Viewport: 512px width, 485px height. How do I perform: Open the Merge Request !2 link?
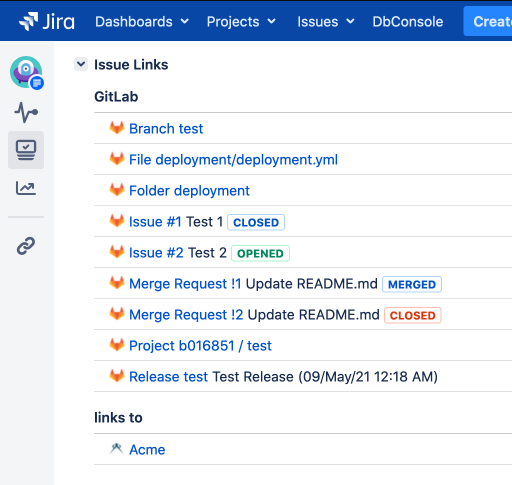pyautogui.click(x=186, y=315)
